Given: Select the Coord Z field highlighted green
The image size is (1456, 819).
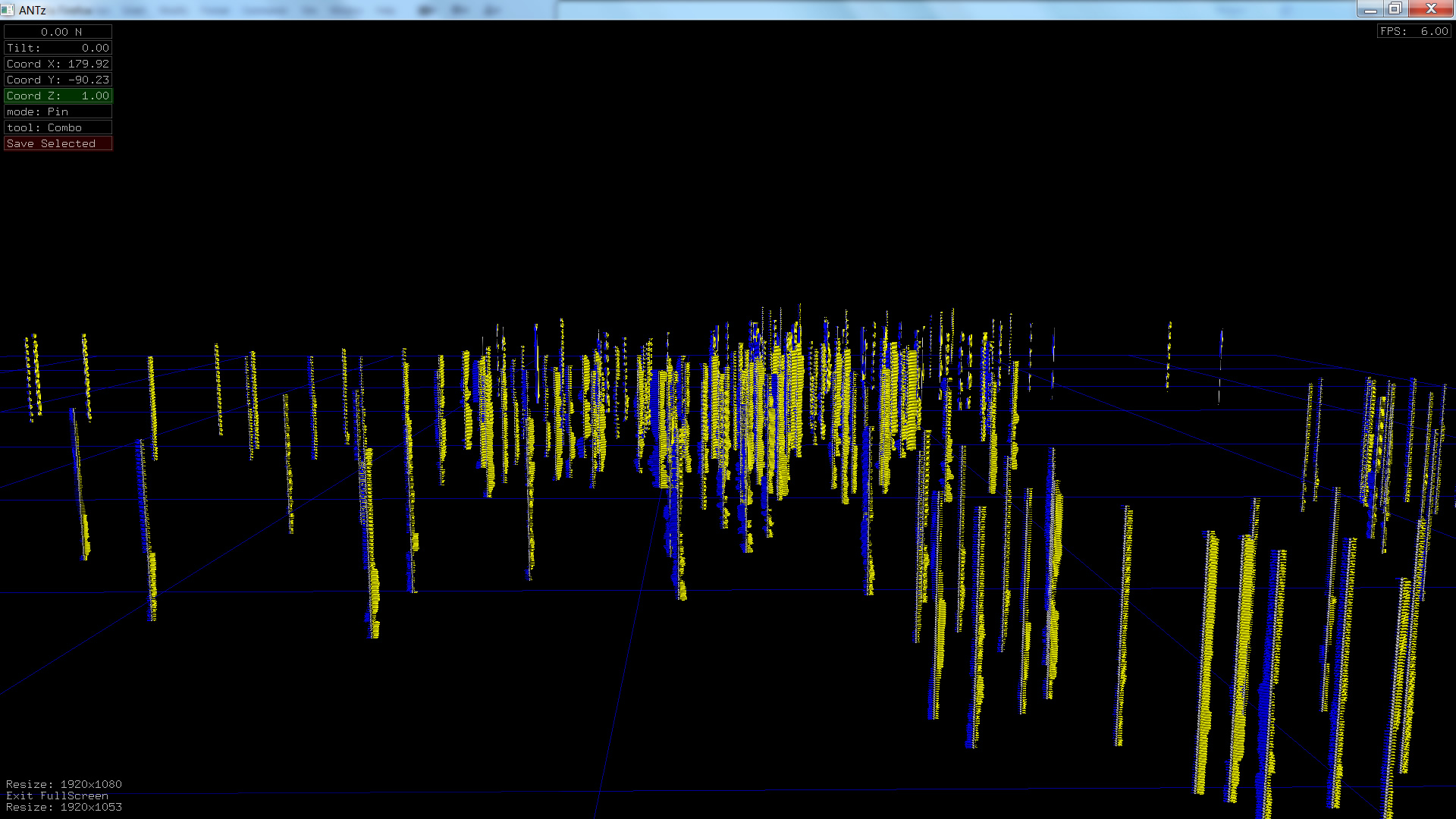Looking at the screenshot, I should click(58, 96).
